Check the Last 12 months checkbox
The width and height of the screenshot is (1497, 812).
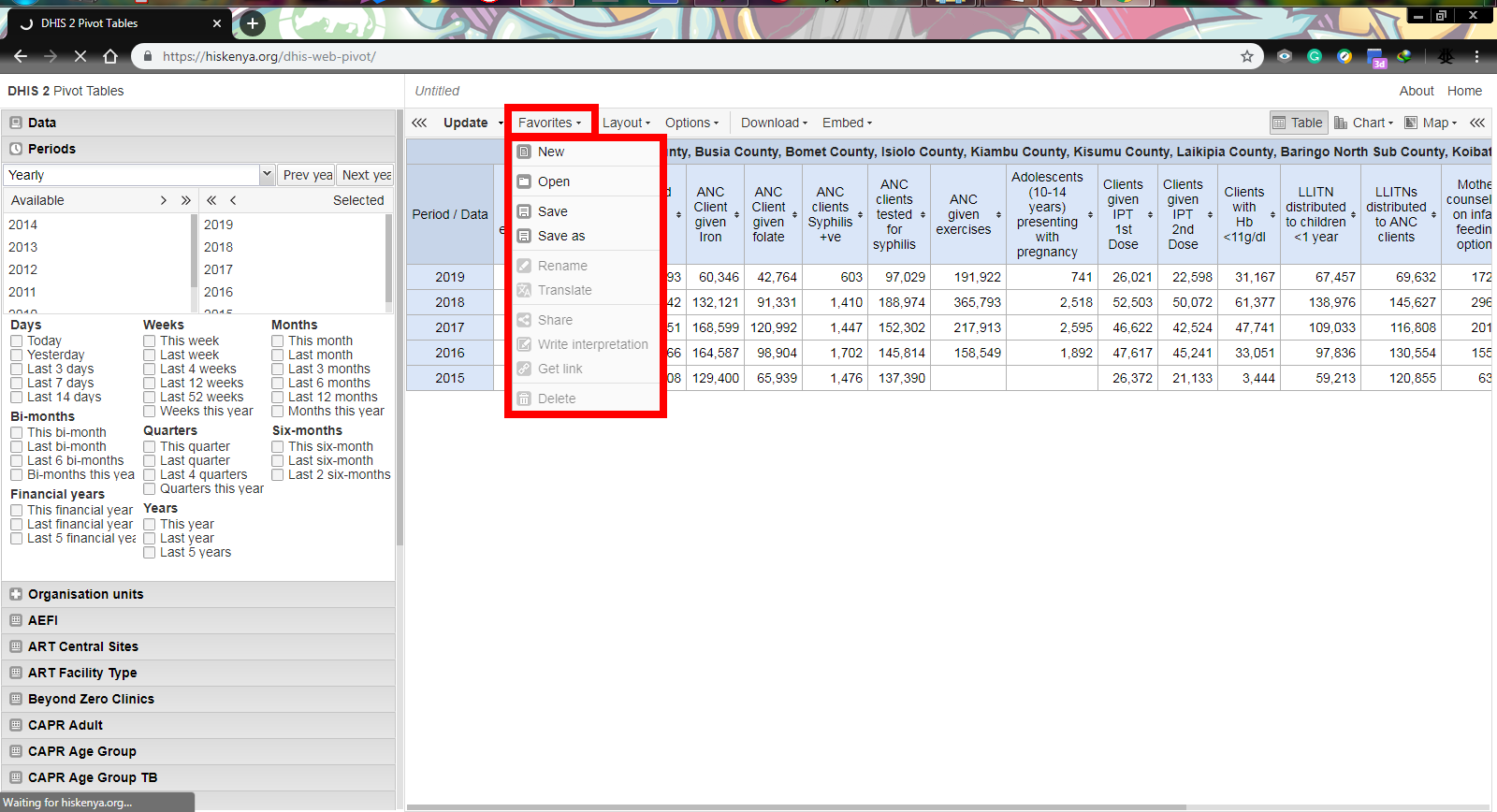pyautogui.click(x=278, y=398)
